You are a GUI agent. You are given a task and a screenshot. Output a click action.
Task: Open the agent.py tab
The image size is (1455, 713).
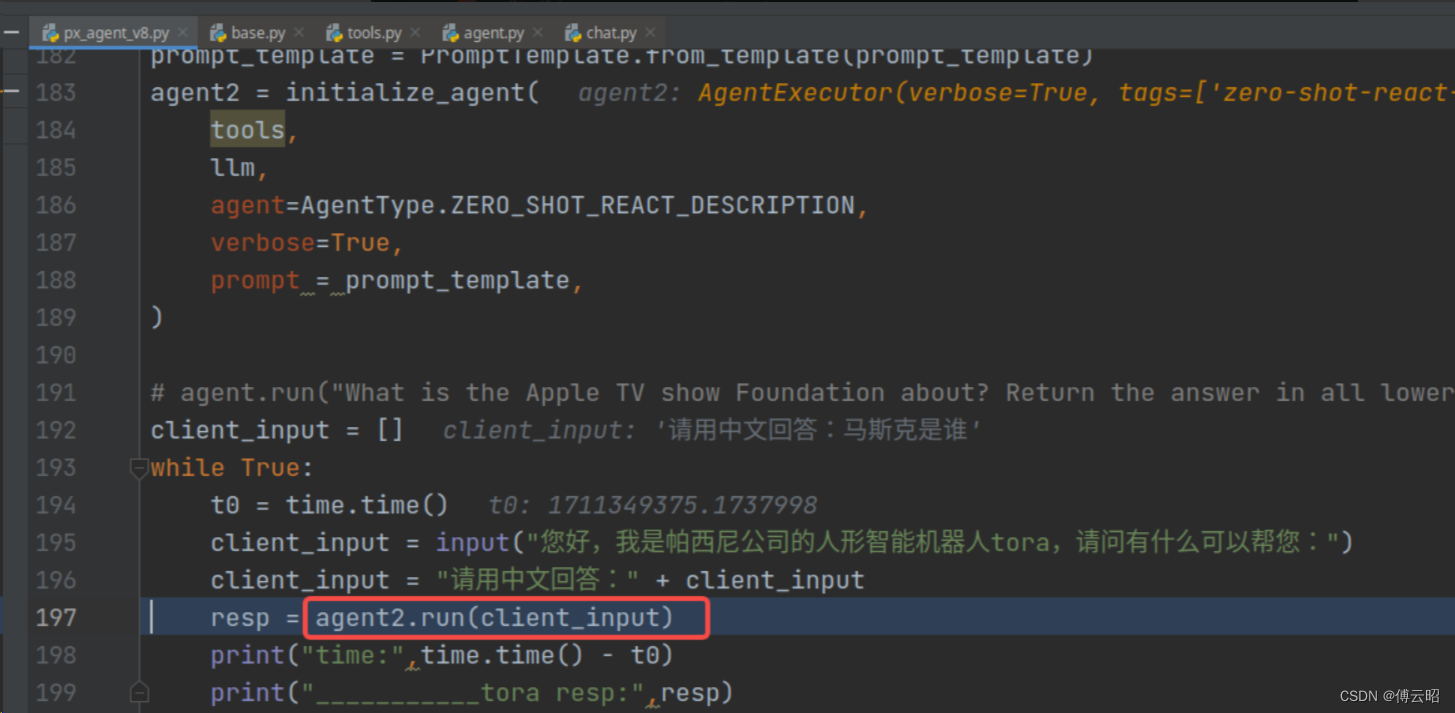pos(493,33)
